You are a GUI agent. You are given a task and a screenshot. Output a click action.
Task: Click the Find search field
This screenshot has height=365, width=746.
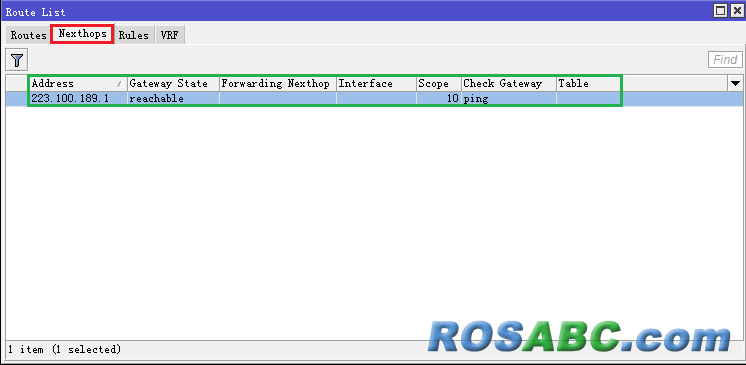(x=725, y=59)
